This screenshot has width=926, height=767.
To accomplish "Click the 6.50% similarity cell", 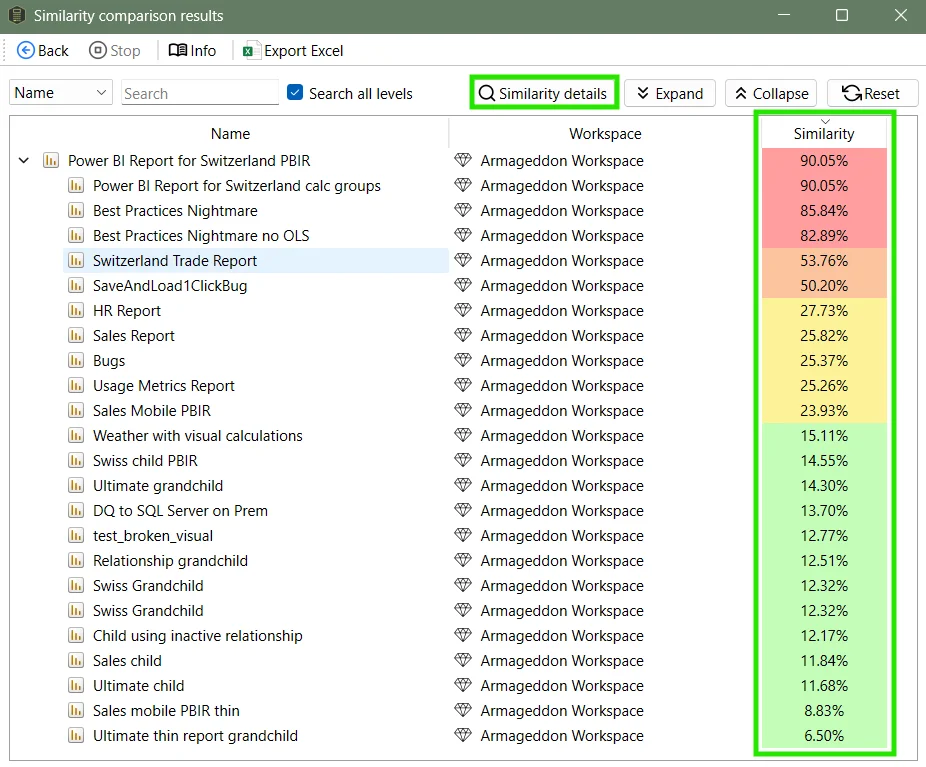I will [824, 736].
